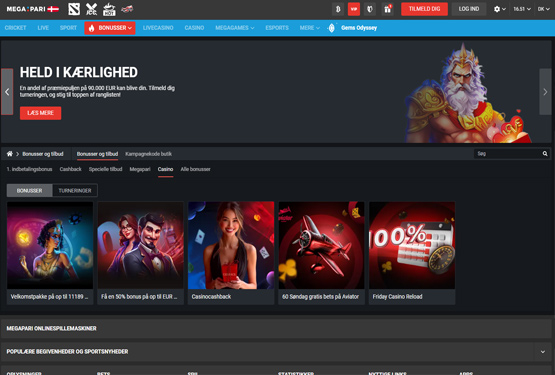This screenshot has height=375, width=555.
Task: Open the Casino main menu item
Action: 194,28
